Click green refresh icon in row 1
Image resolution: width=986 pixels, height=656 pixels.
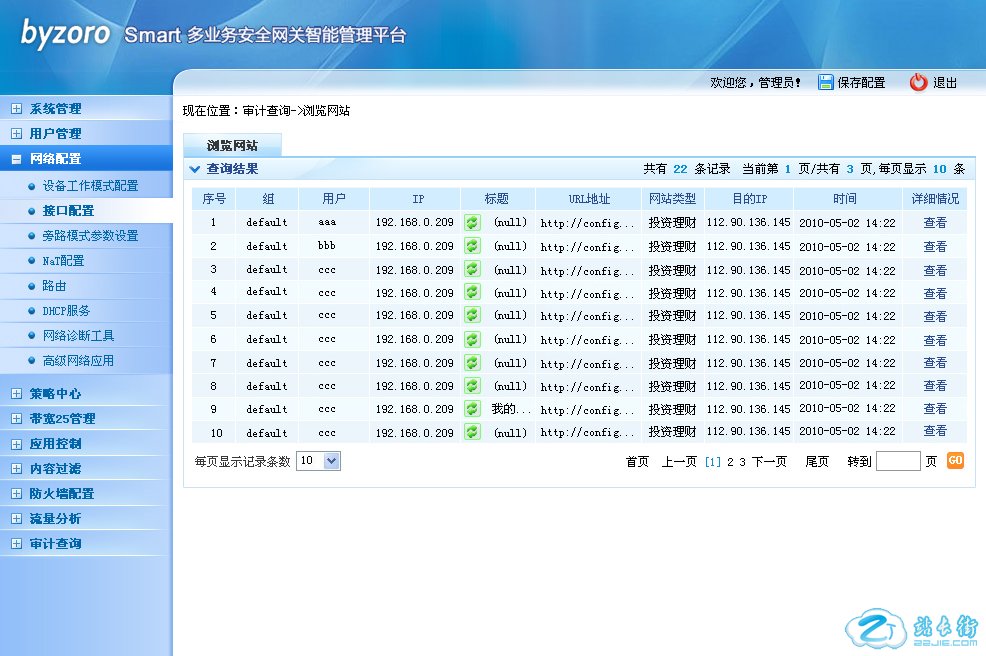(x=472, y=222)
